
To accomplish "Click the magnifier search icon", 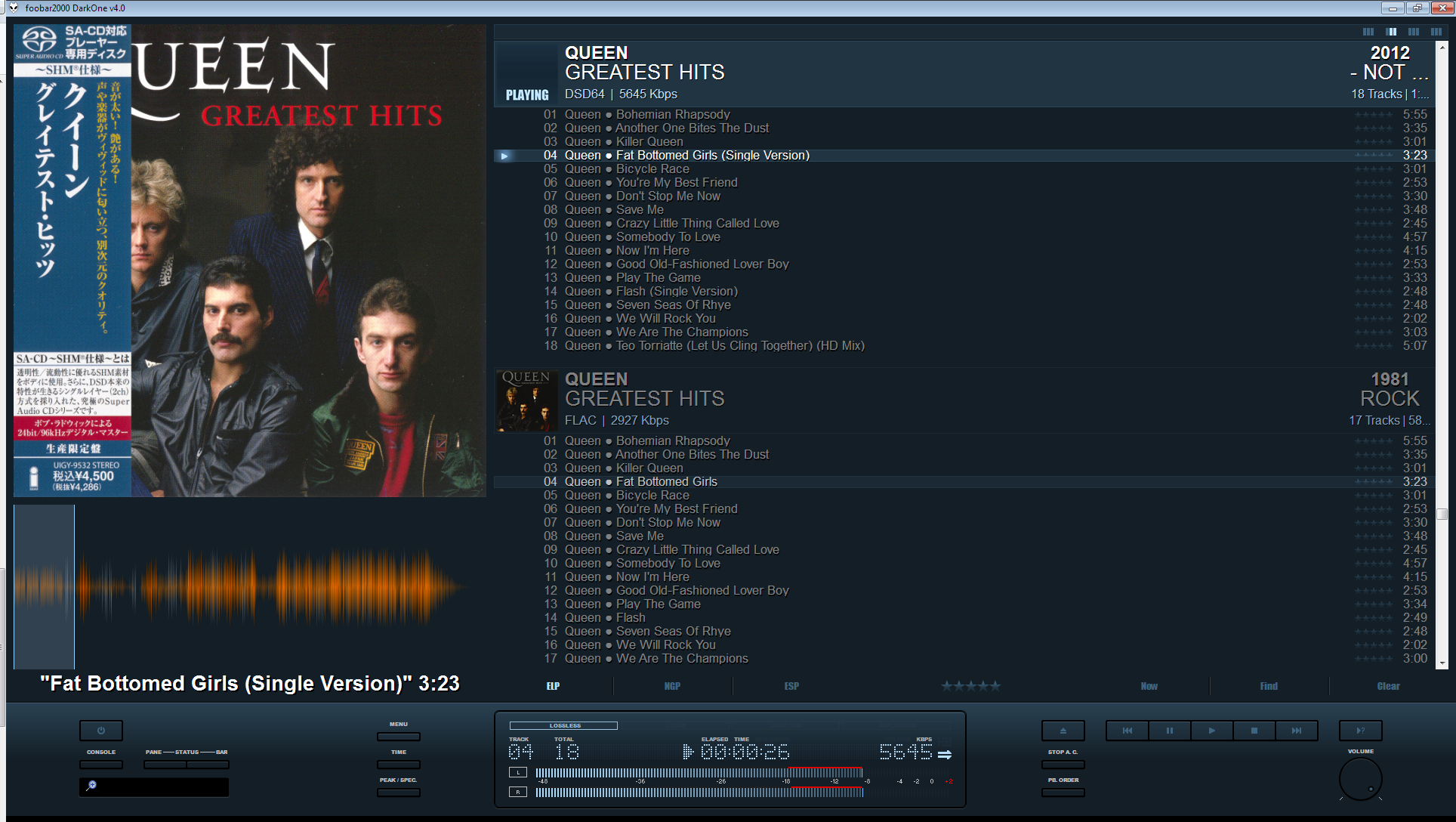I will (91, 786).
